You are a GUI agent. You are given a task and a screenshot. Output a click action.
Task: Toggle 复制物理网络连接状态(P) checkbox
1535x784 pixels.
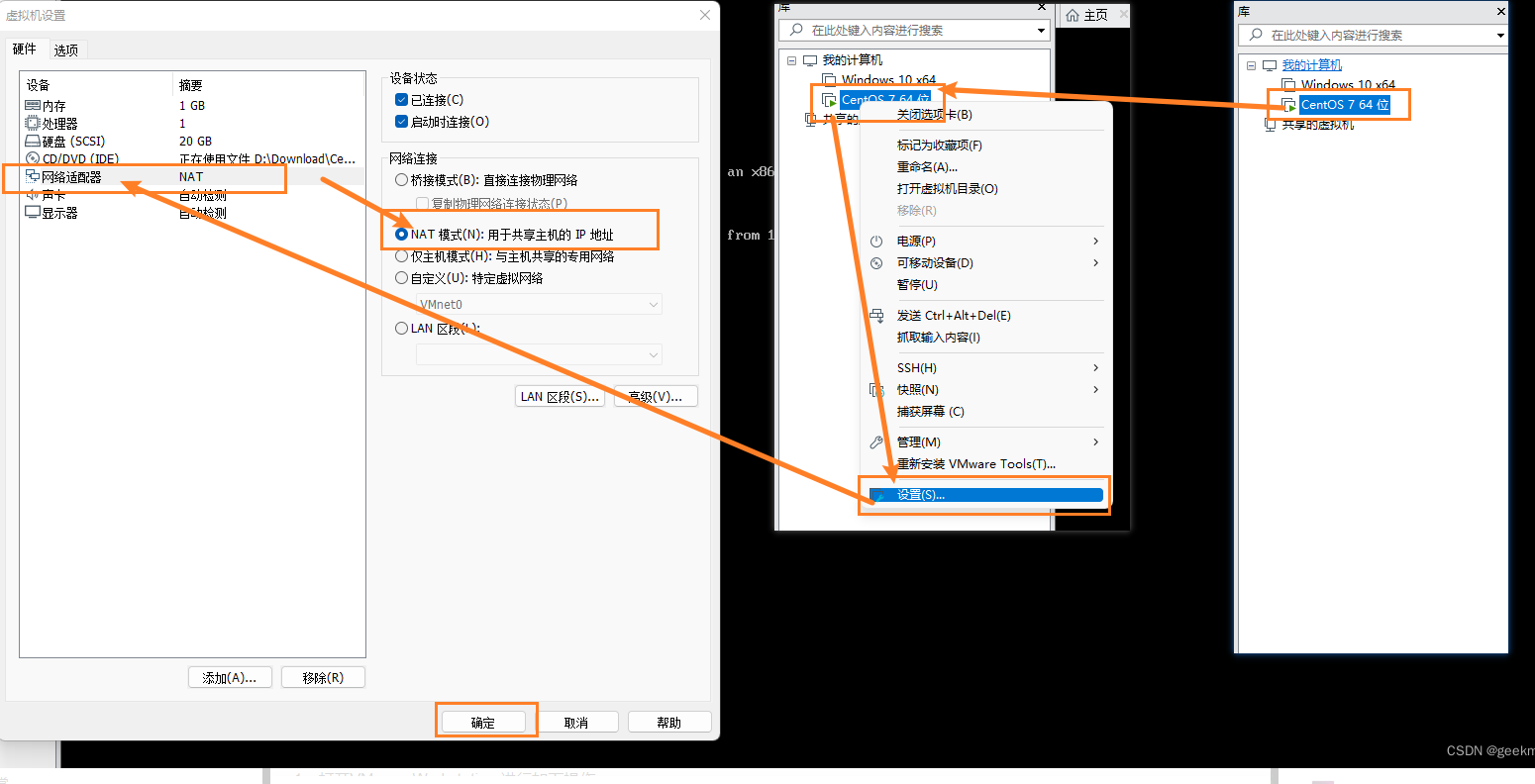pos(423,203)
